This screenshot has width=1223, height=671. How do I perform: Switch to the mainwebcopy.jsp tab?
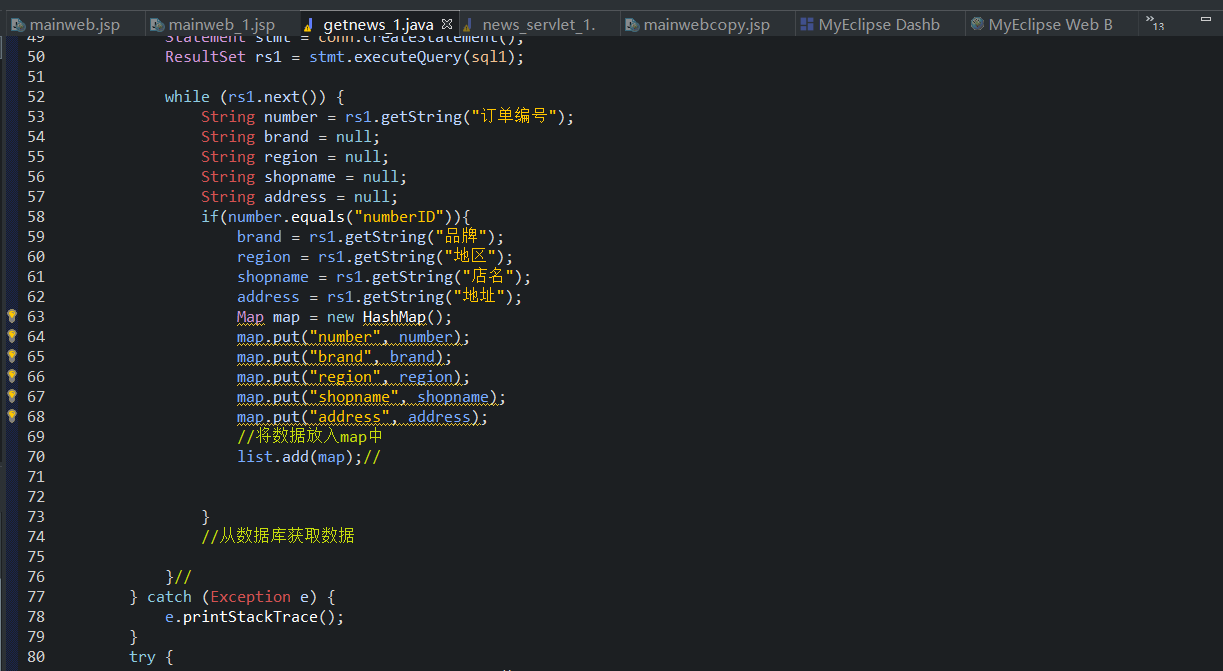pos(707,24)
